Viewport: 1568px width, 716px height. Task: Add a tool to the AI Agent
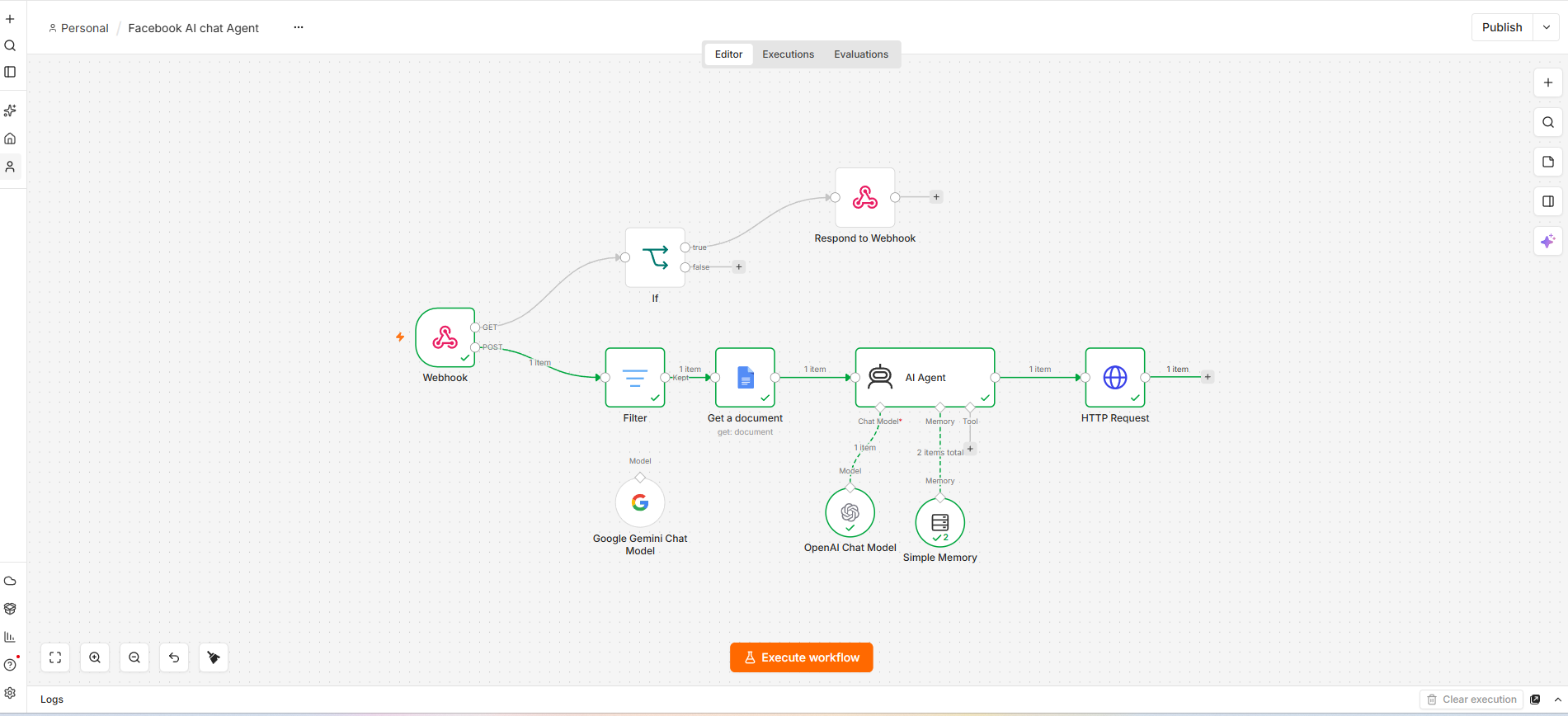coord(971,449)
